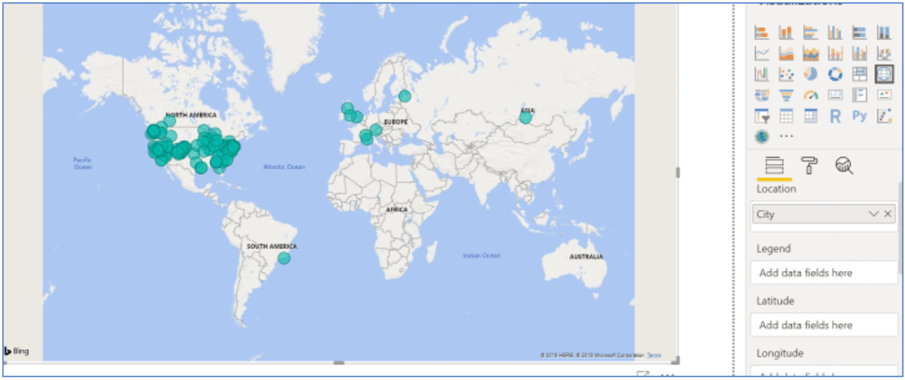This screenshot has width=905, height=380.
Task: Select the Gauge visual
Action: (811, 95)
